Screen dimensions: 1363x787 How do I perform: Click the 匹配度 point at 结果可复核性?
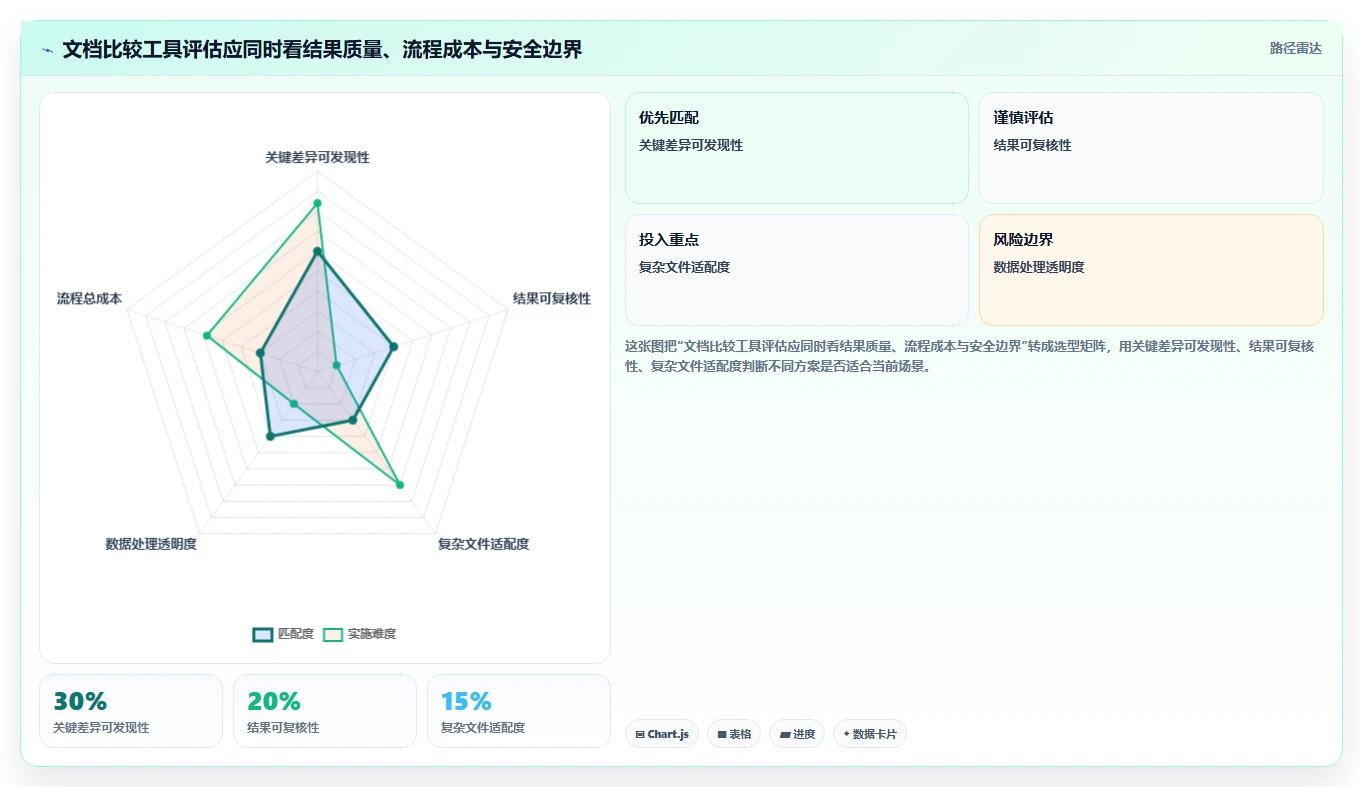393,347
